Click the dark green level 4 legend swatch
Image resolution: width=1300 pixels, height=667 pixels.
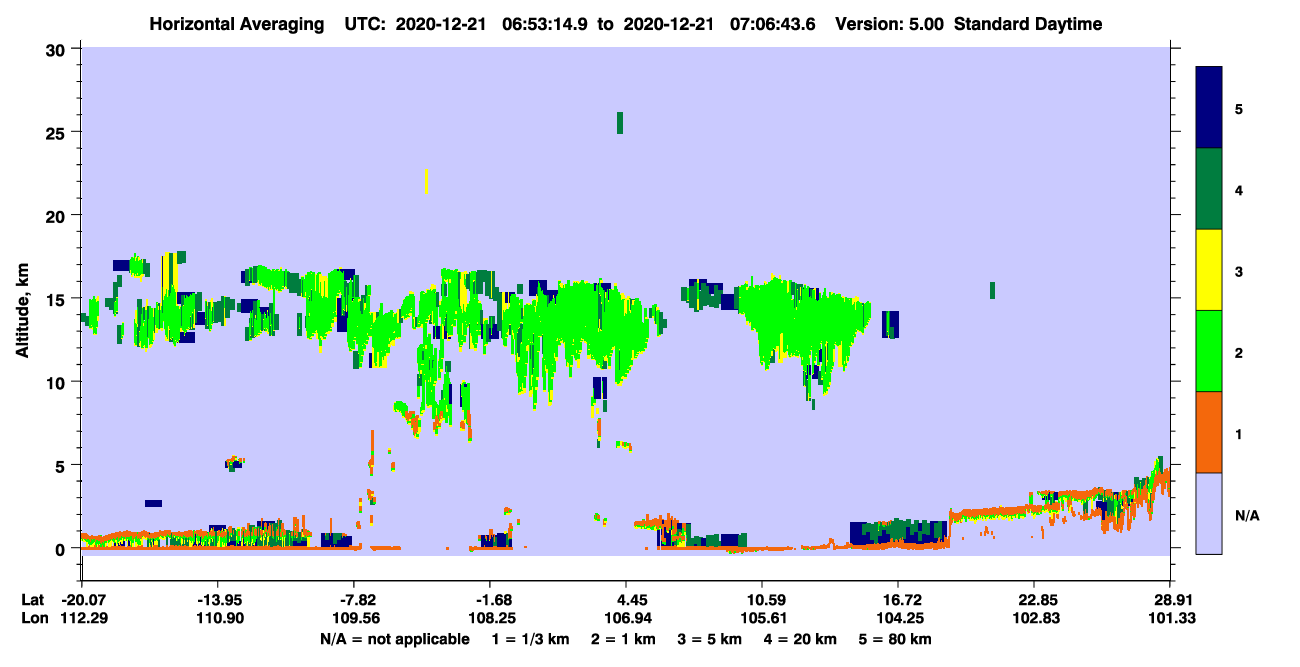click(x=1209, y=189)
